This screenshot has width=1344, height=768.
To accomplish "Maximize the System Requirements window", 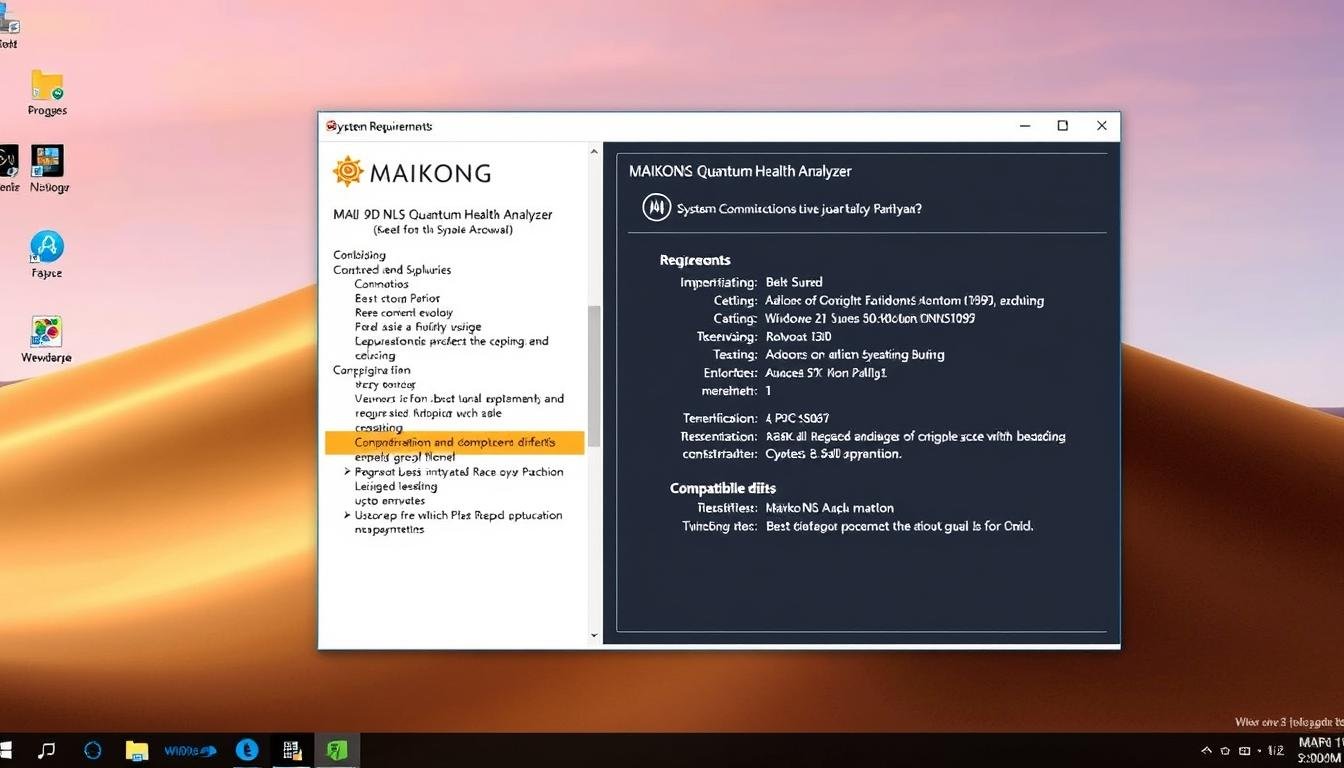I will click(x=1063, y=126).
